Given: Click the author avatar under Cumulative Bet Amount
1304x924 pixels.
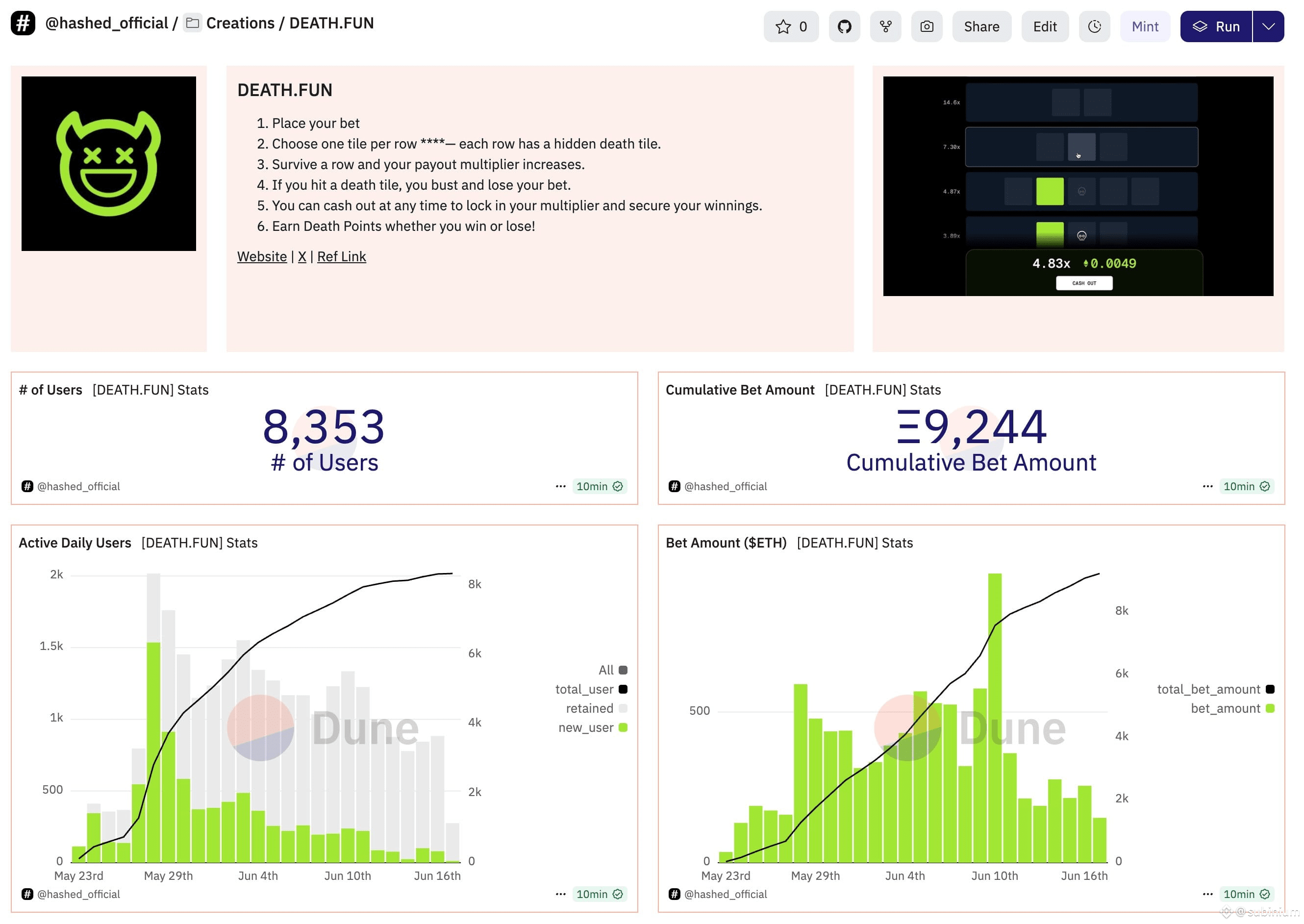Looking at the screenshot, I should click(x=674, y=486).
